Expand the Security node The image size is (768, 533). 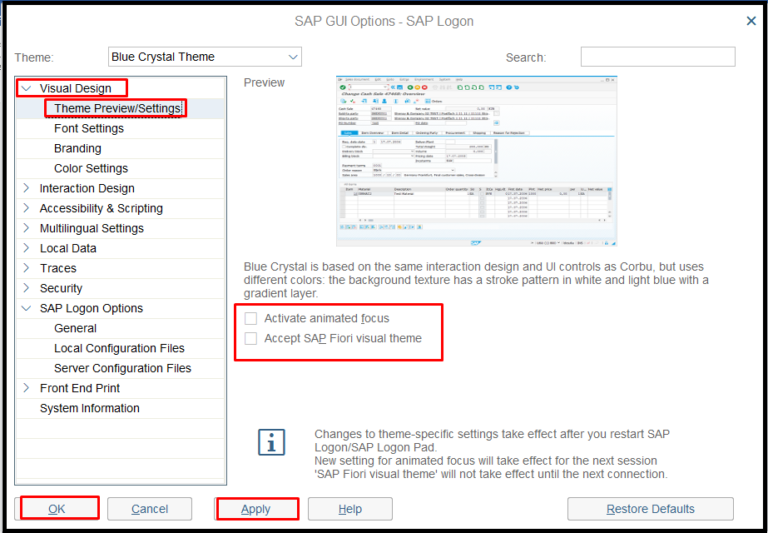[26, 288]
